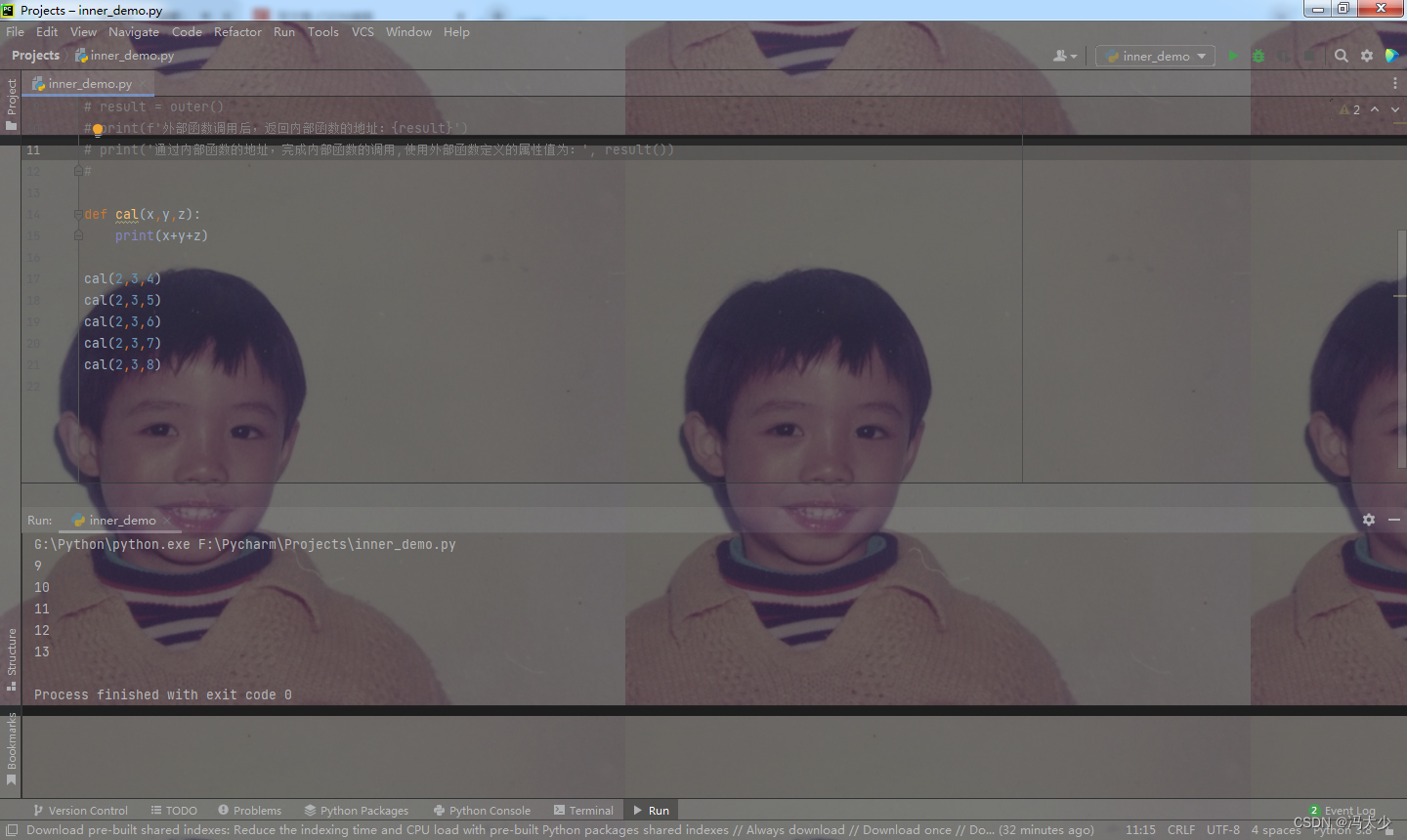This screenshot has height=840, width=1407.
Task: Change CRLF line separator in status bar
Action: [x=1181, y=830]
